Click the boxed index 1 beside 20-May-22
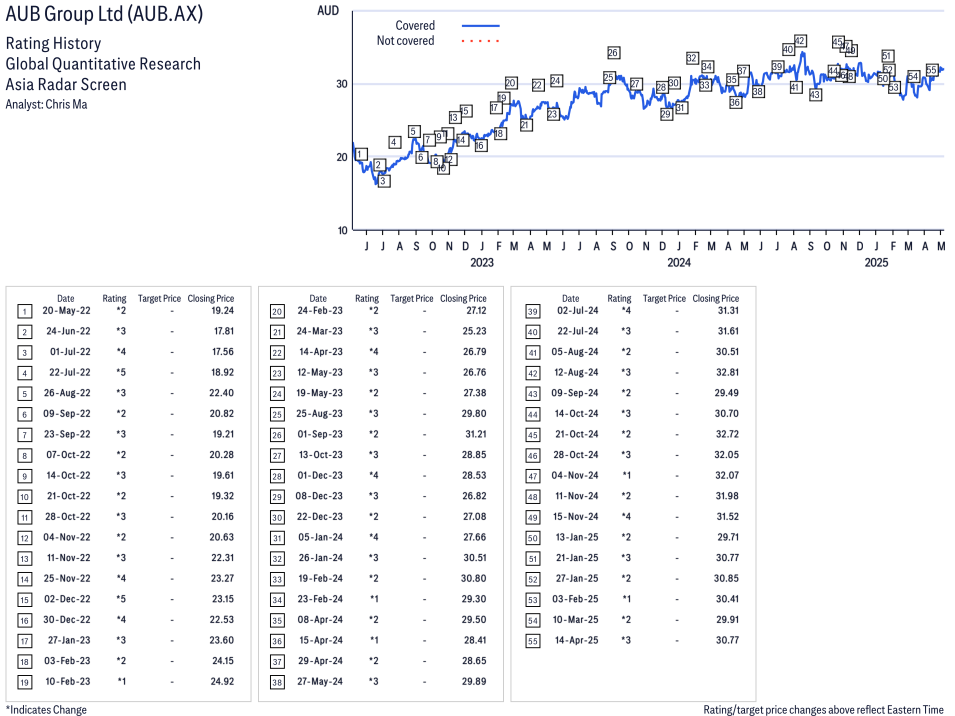 [x=24, y=312]
